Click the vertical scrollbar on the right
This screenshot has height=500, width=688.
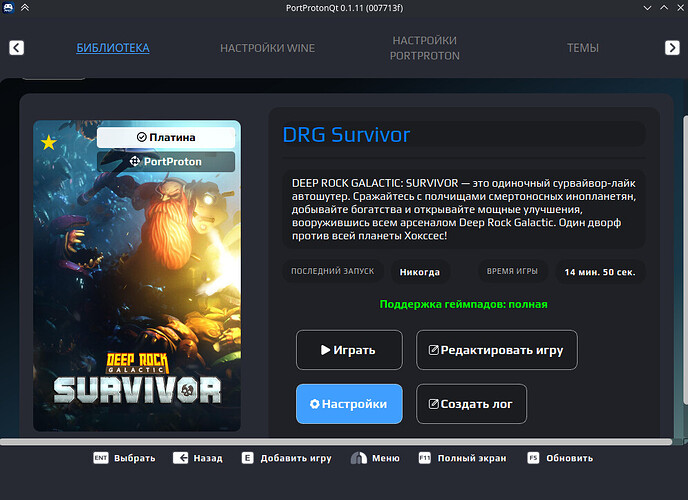(x=685, y=261)
